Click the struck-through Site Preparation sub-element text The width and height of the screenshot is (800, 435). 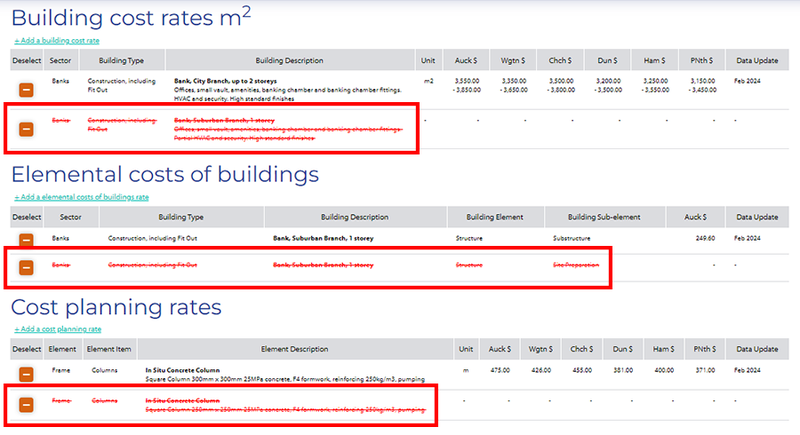coord(578,265)
